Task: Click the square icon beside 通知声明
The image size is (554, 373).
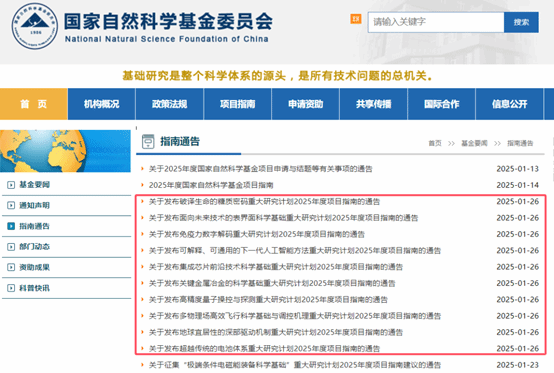Action: click(11, 205)
